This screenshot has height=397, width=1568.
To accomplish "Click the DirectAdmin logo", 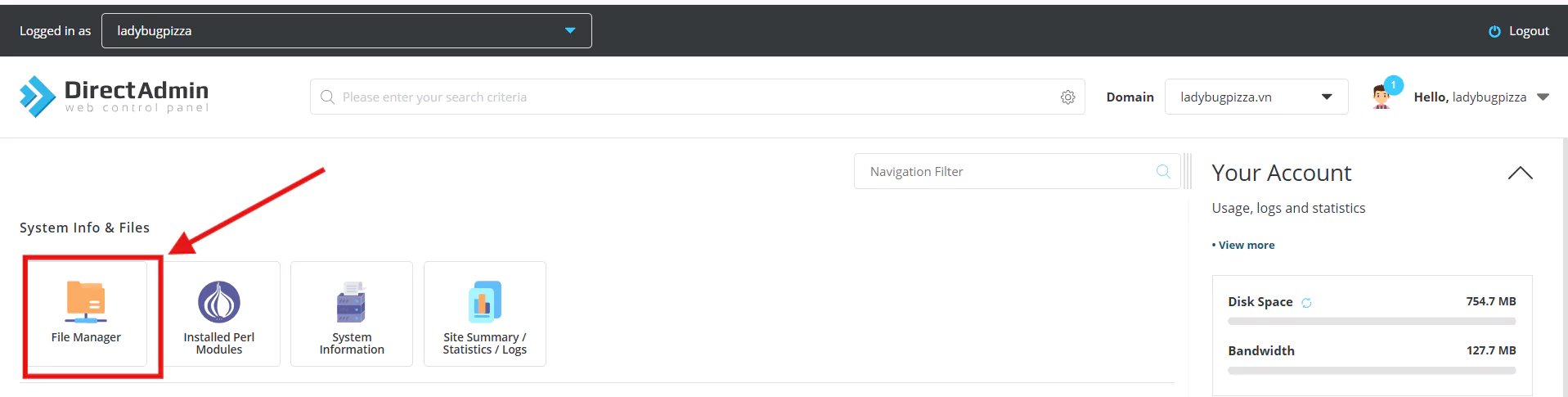I will tap(115, 97).
